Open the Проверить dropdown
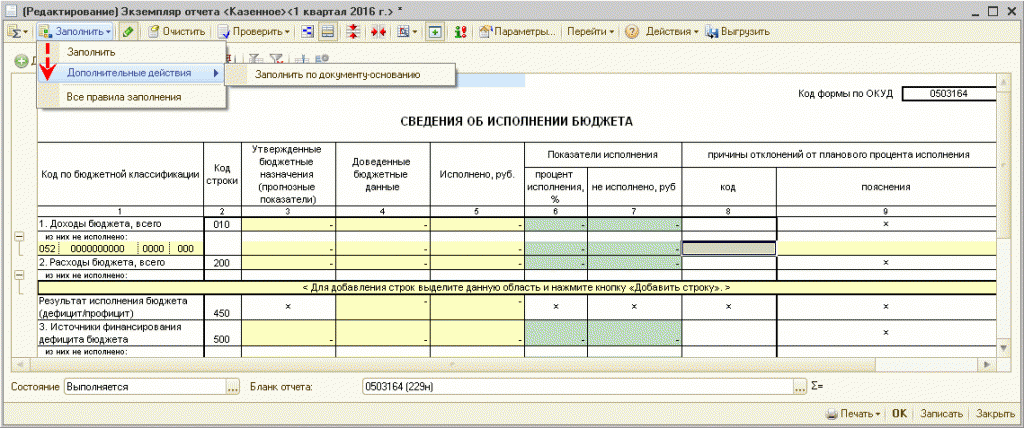 [255, 31]
